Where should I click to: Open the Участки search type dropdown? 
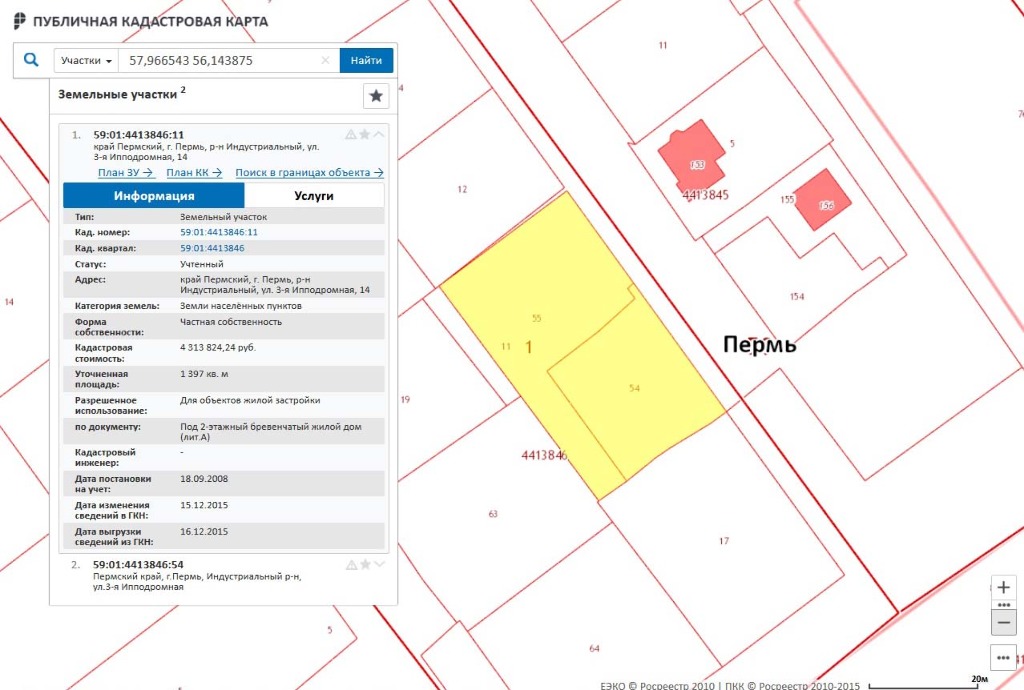(86, 61)
